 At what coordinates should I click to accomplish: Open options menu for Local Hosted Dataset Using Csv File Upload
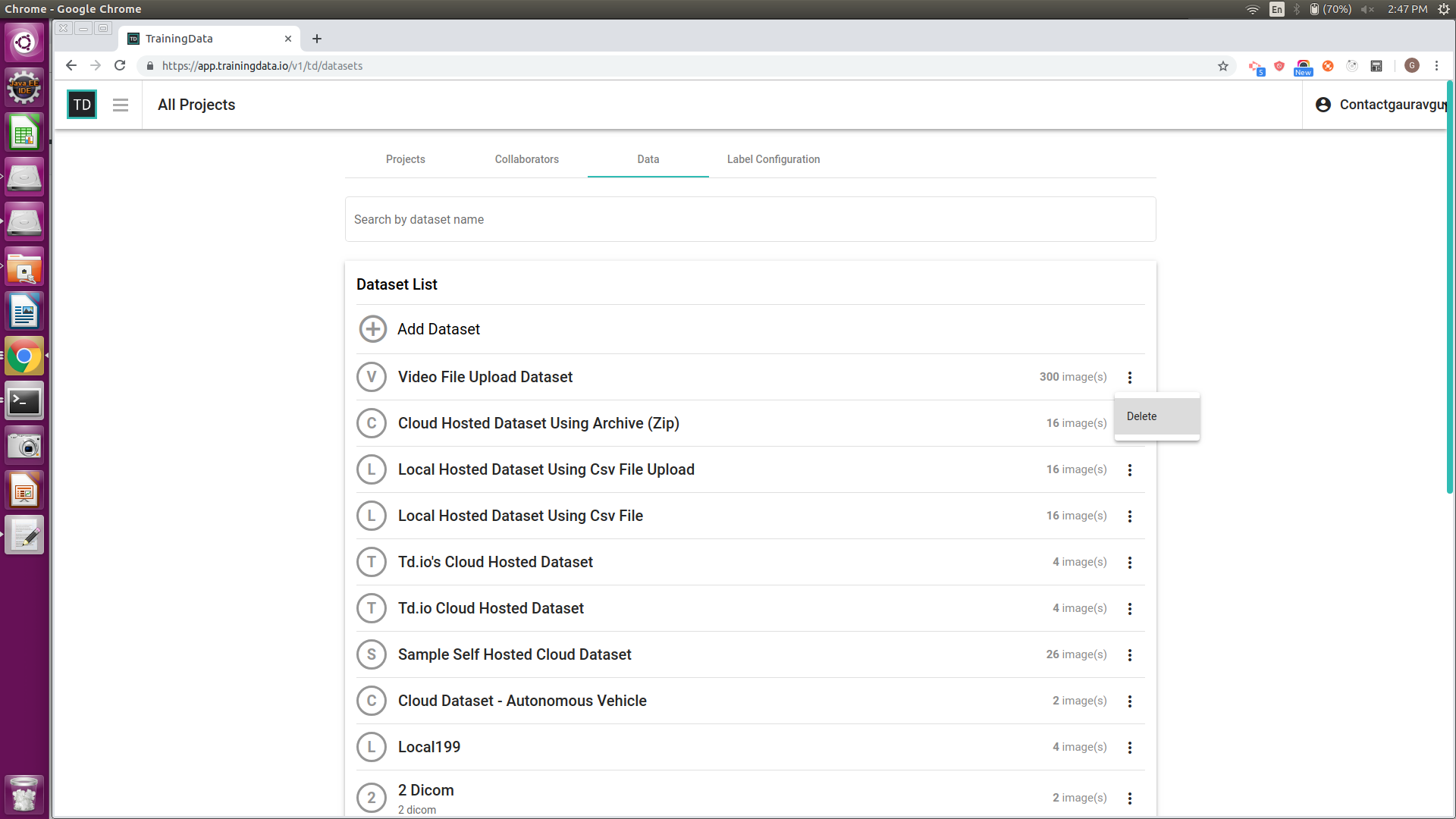(1128, 469)
